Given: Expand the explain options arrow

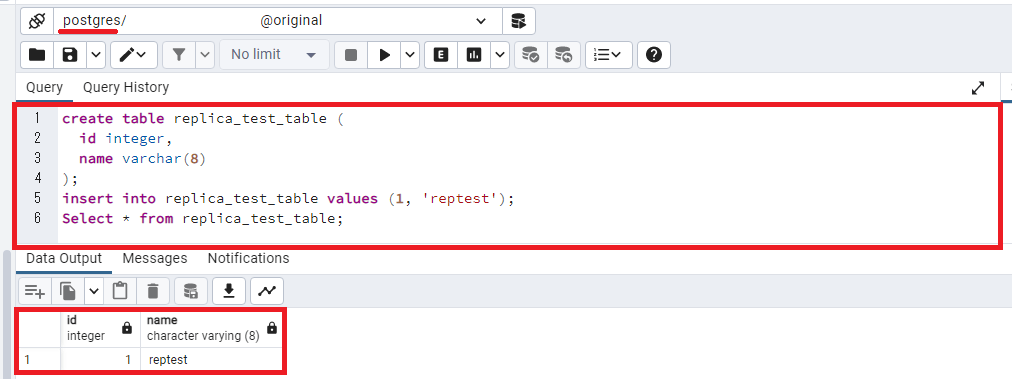Looking at the screenshot, I should coord(500,55).
